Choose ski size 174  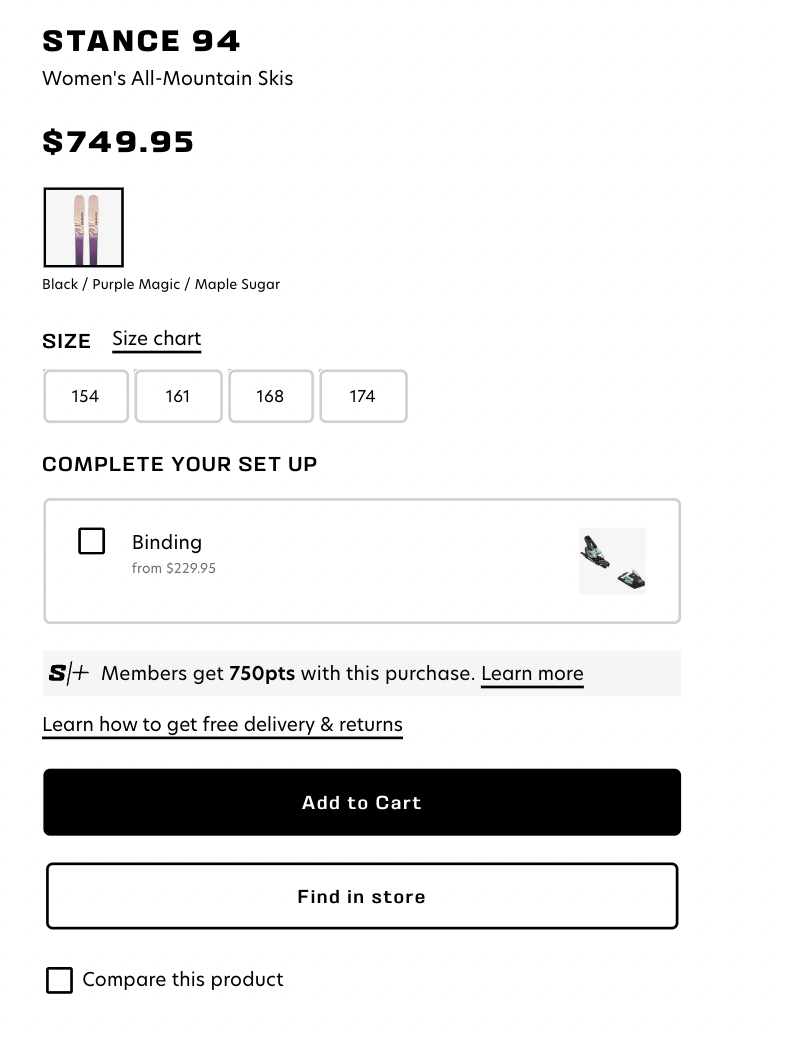(x=363, y=396)
